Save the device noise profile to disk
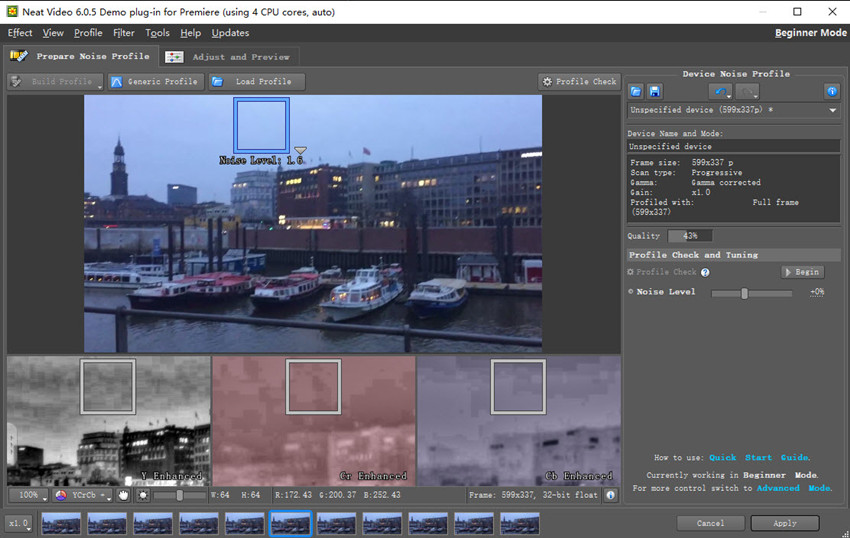This screenshot has height=538, width=850. (x=655, y=92)
